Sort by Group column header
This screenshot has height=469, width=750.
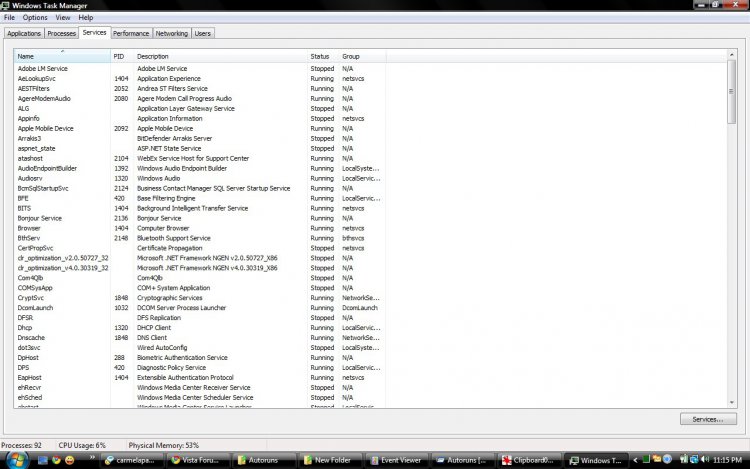click(363, 56)
